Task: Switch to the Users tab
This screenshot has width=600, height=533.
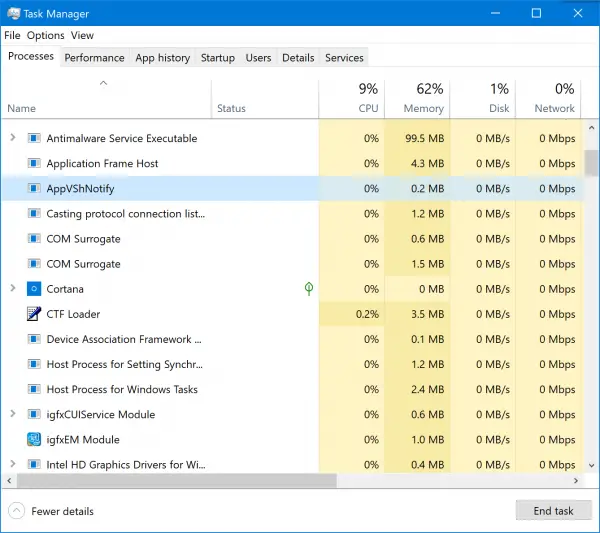Action: tap(258, 58)
